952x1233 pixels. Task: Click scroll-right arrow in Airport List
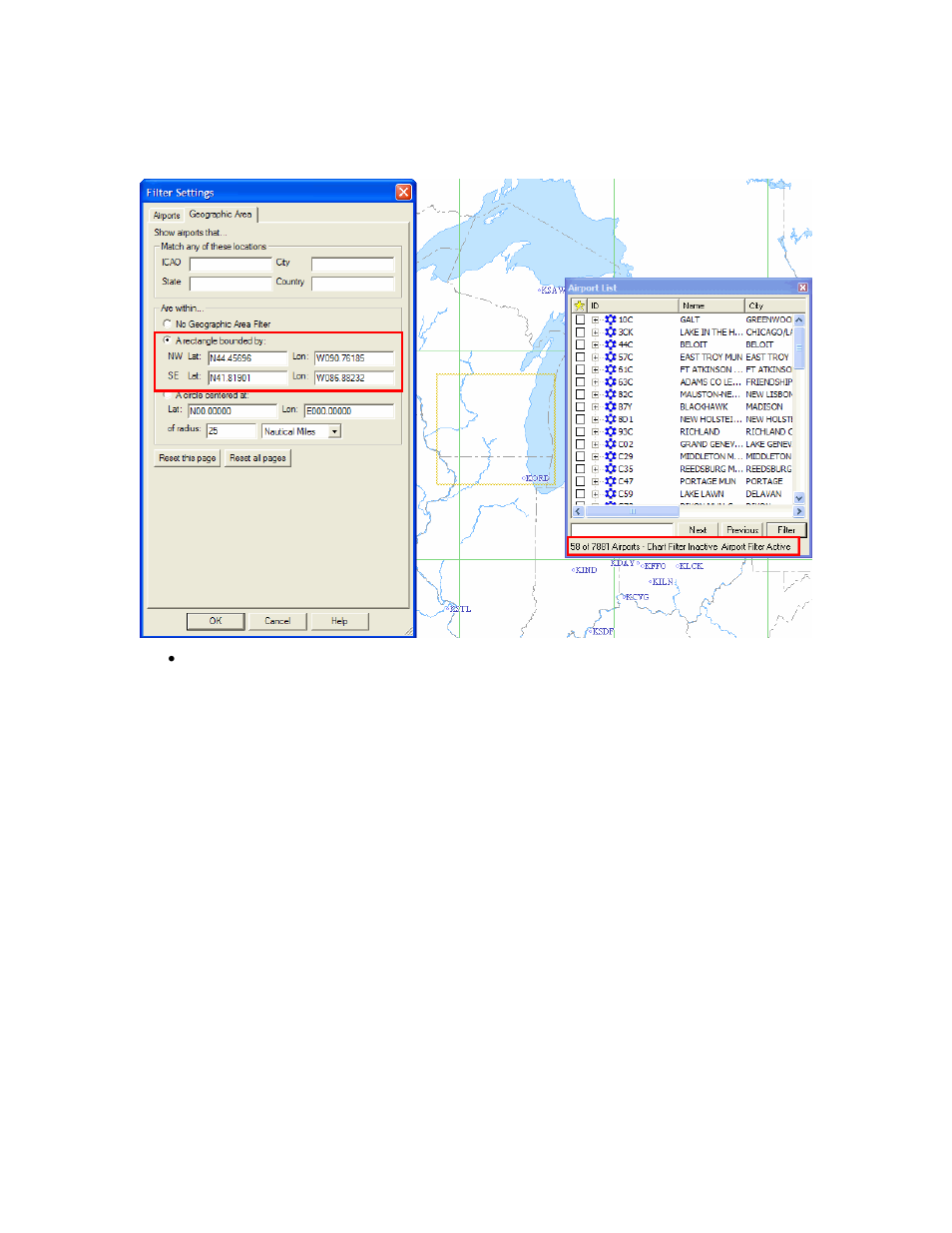[798, 511]
